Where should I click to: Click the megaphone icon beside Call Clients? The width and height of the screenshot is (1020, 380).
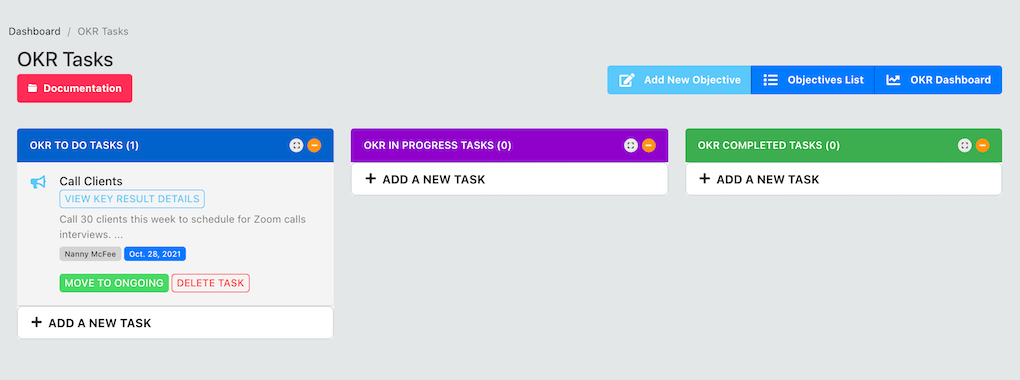(38, 182)
